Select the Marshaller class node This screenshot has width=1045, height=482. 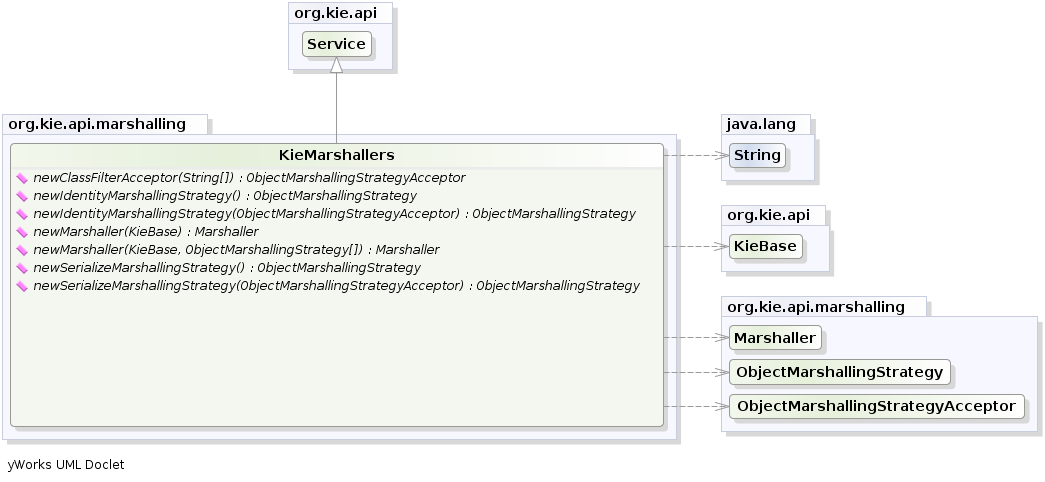(x=775, y=338)
